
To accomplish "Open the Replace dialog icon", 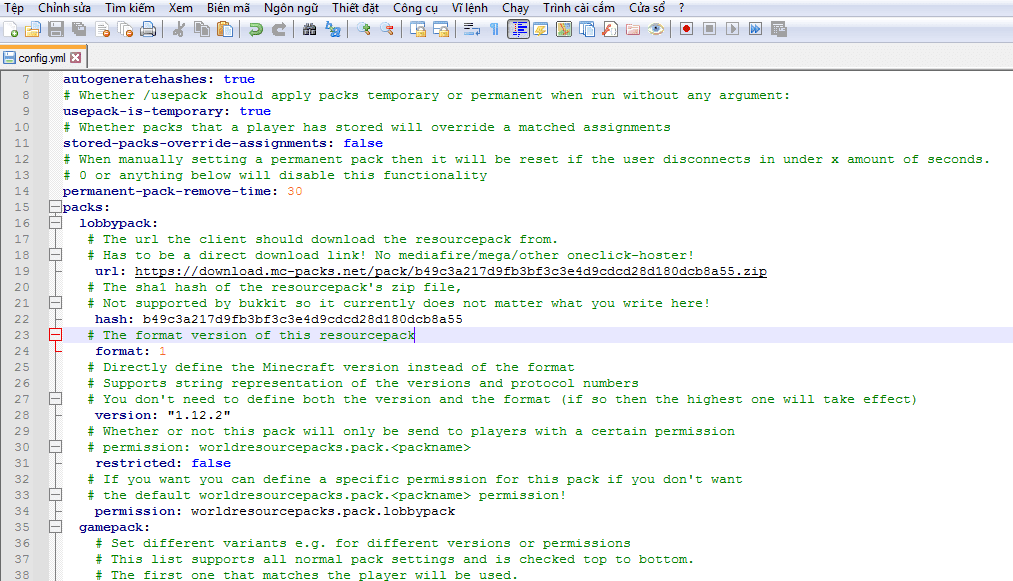I will (x=333, y=30).
